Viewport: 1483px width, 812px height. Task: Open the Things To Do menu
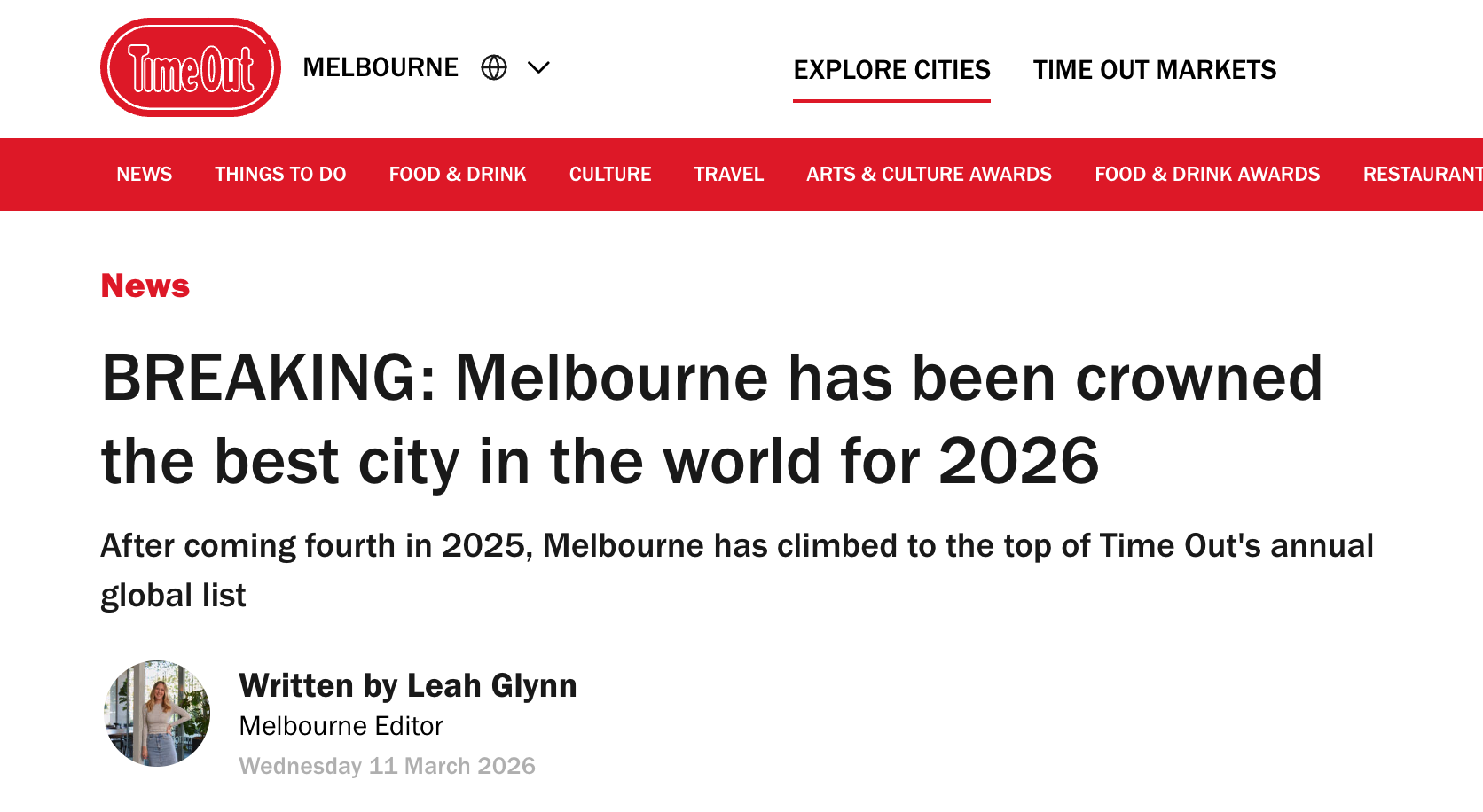pyautogui.click(x=280, y=175)
